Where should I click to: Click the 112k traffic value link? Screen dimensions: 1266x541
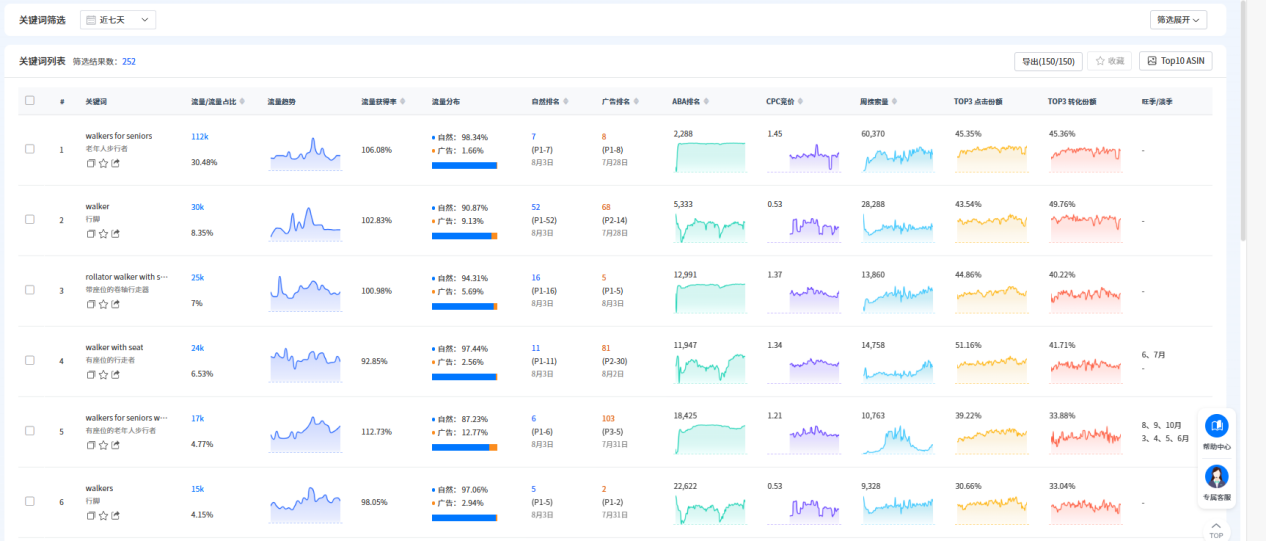point(199,136)
